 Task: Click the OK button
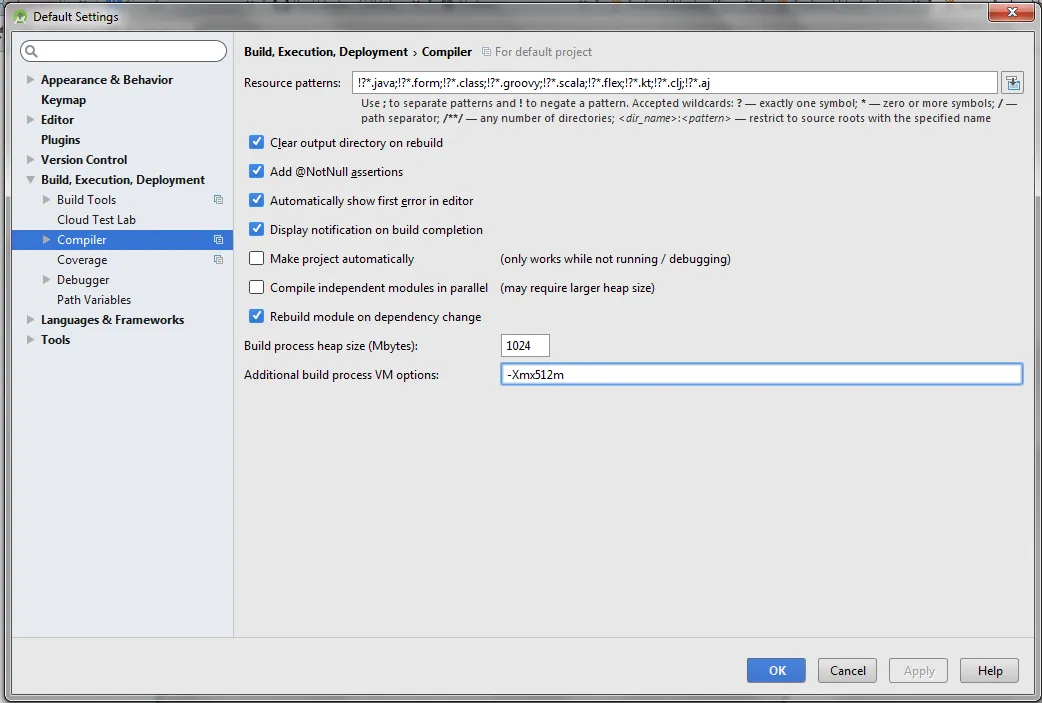click(776, 670)
